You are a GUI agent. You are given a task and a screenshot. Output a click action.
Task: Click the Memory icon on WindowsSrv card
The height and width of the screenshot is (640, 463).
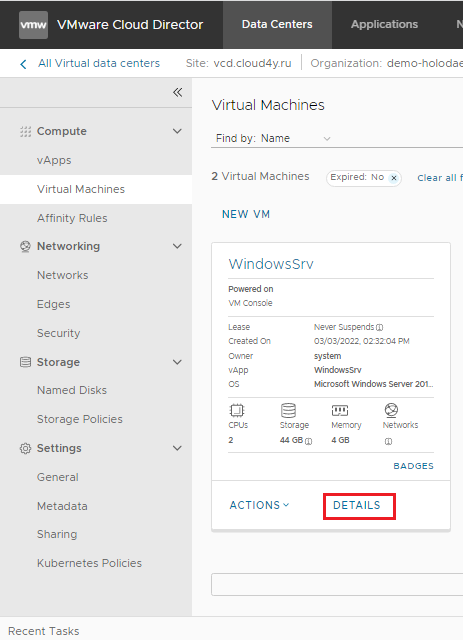(340, 409)
